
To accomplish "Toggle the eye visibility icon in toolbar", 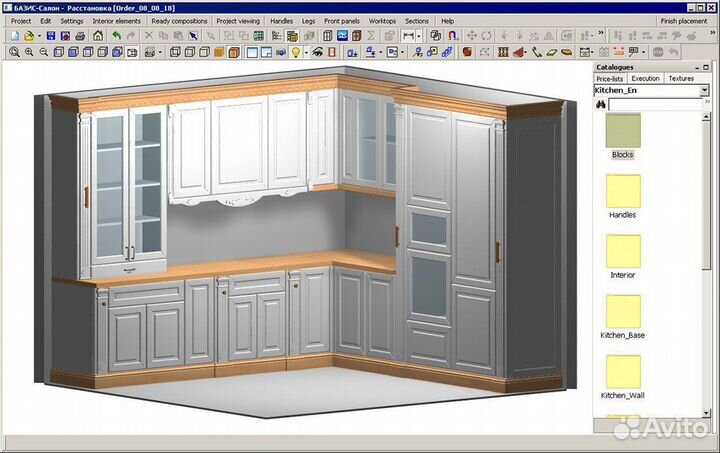I will tap(319, 52).
